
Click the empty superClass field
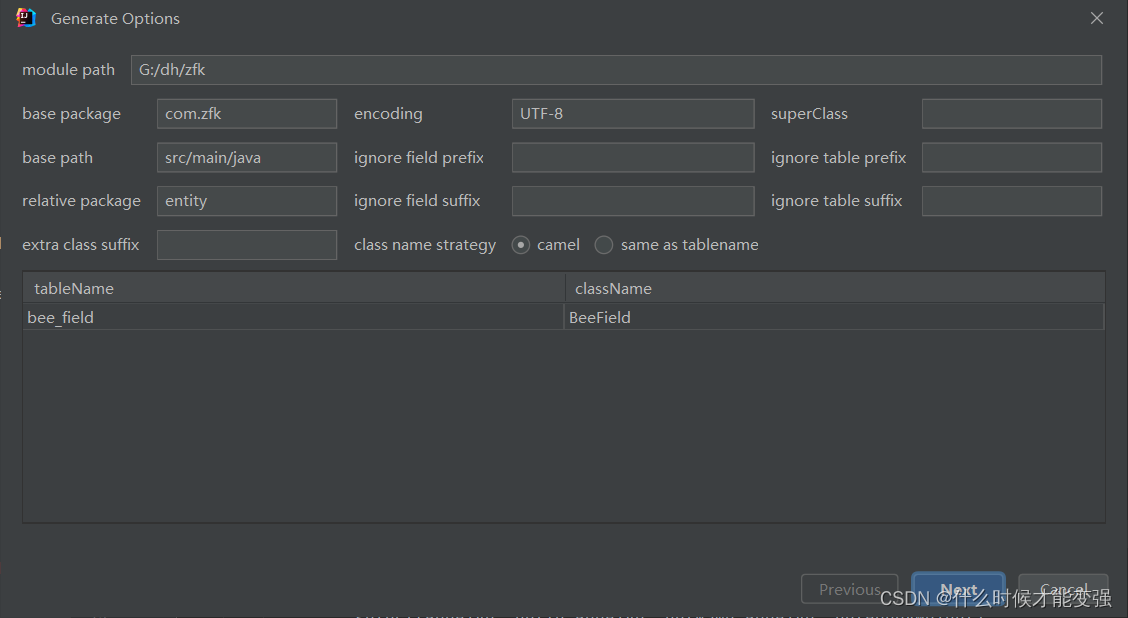[x=1010, y=113]
